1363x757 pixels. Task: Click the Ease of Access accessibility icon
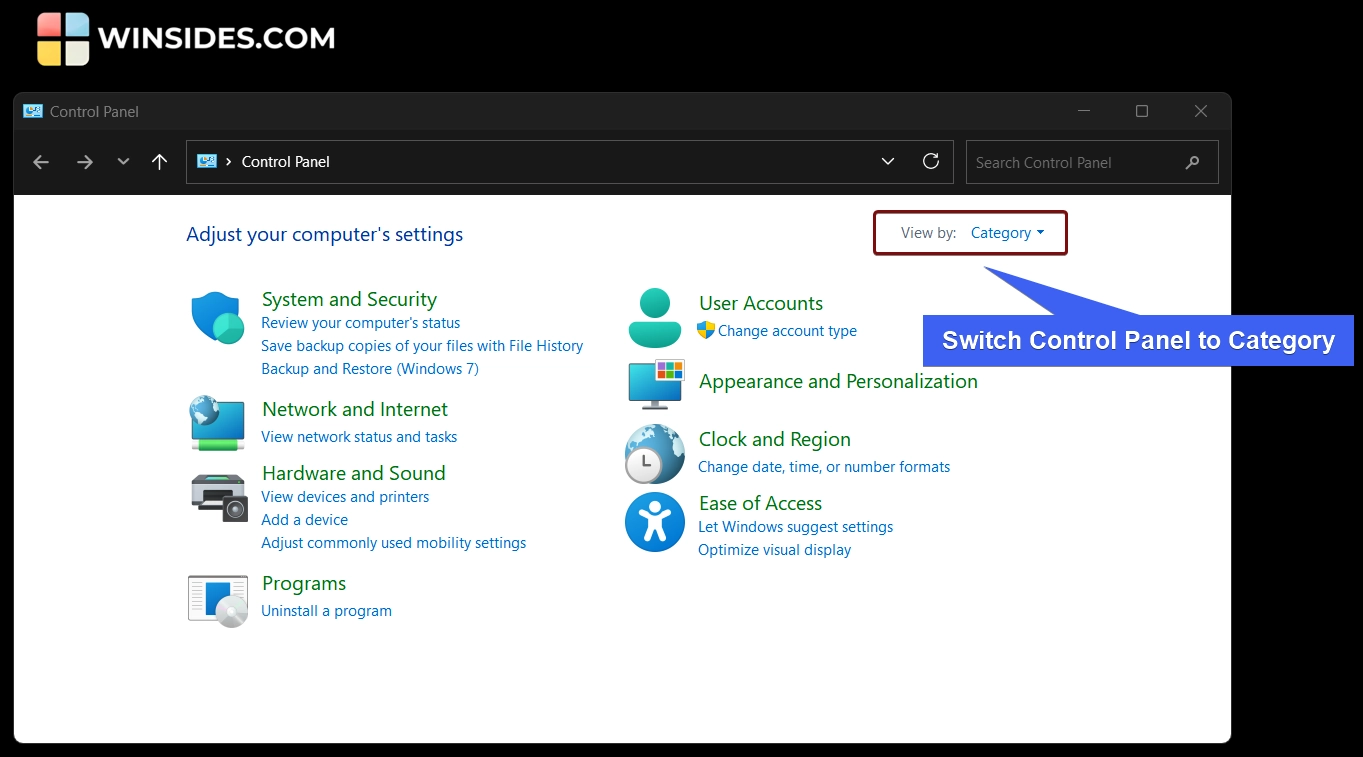654,521
